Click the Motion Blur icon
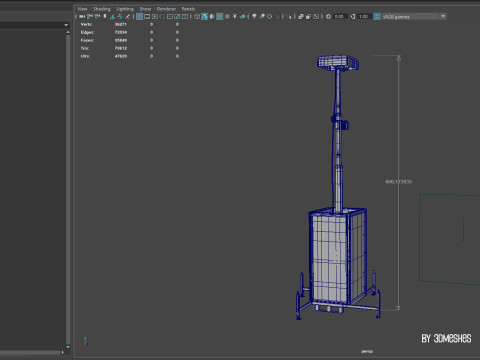The height and width of the screenshot is (360, 480). point(262,16)
